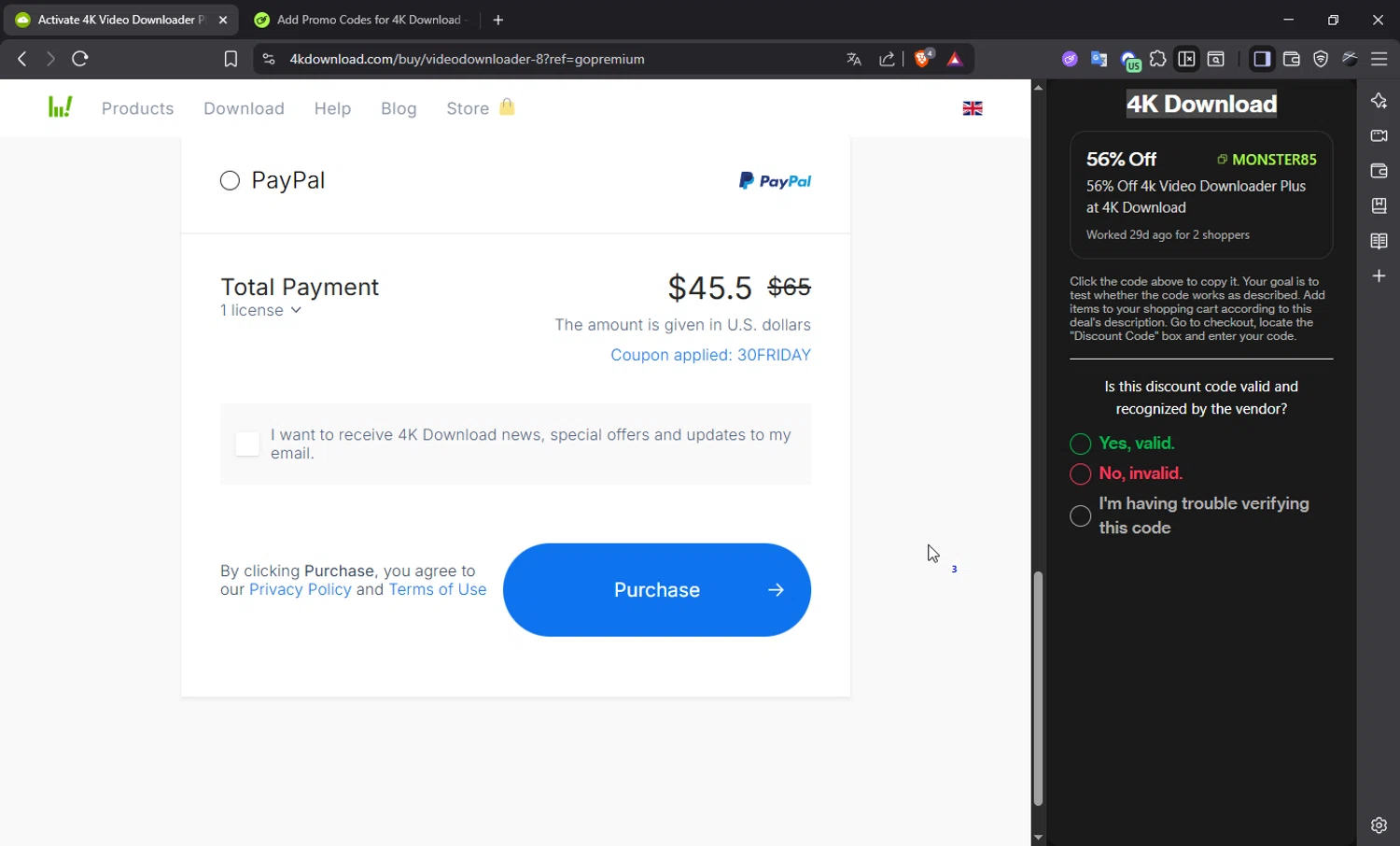Open Bookmarks icon in sidebar

pyautogui.click(x=1379, y=205)
